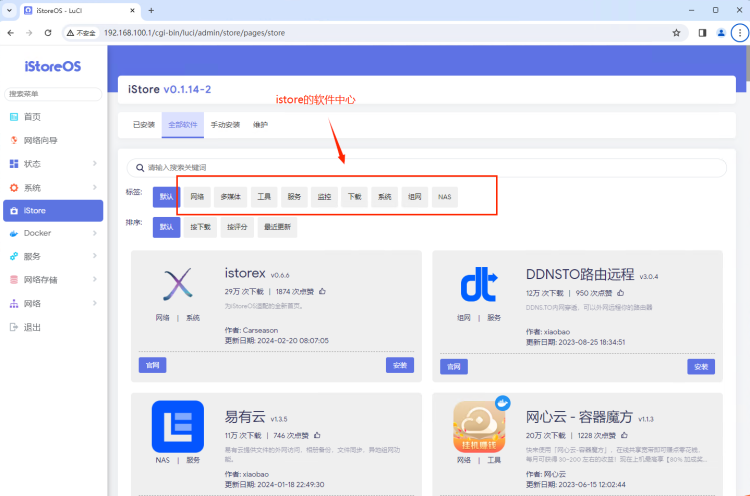Screen dimensions: 750x496
Task: Select the 默认 tag filter
Action: coord(166,197)
